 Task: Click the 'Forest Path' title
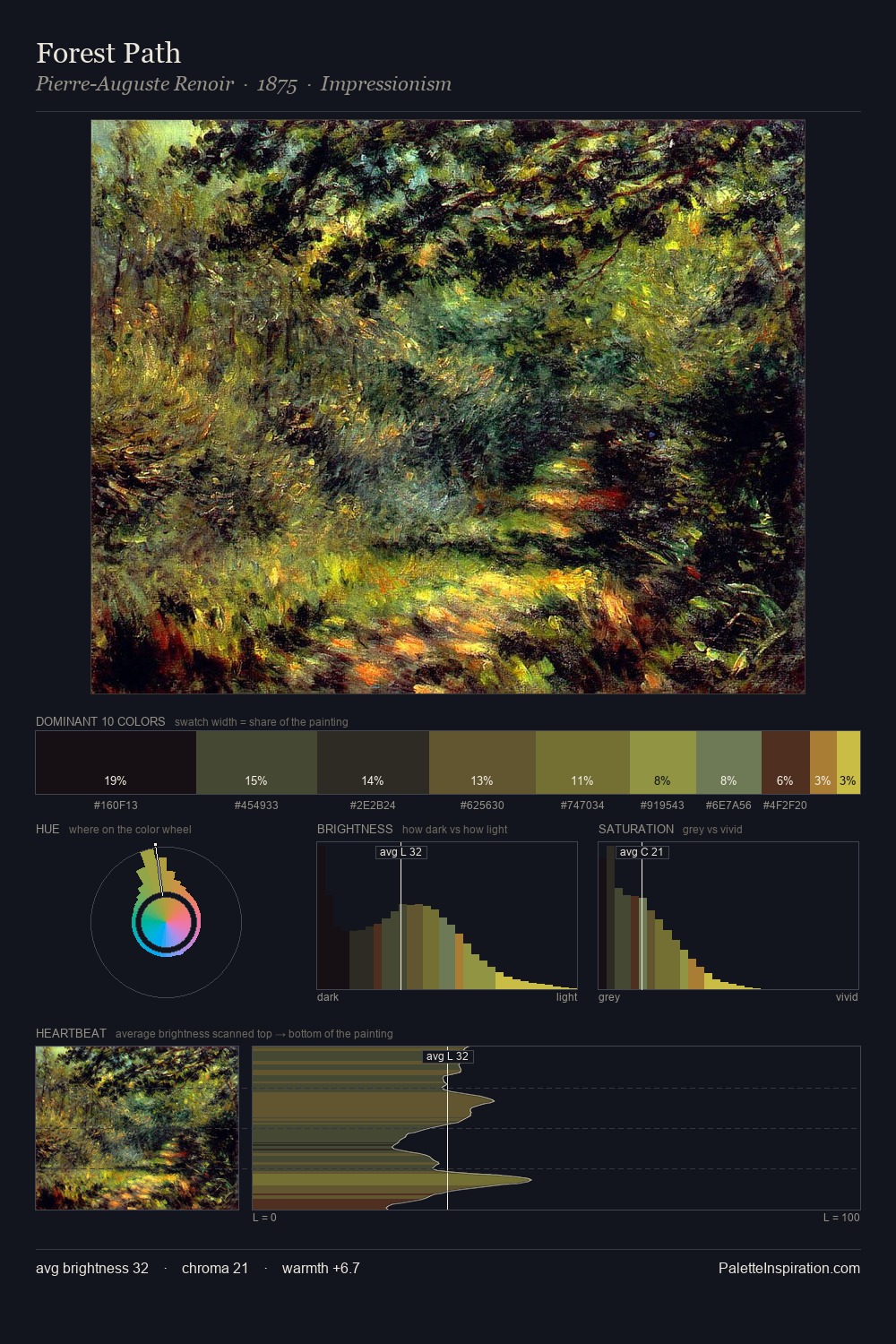108,54
